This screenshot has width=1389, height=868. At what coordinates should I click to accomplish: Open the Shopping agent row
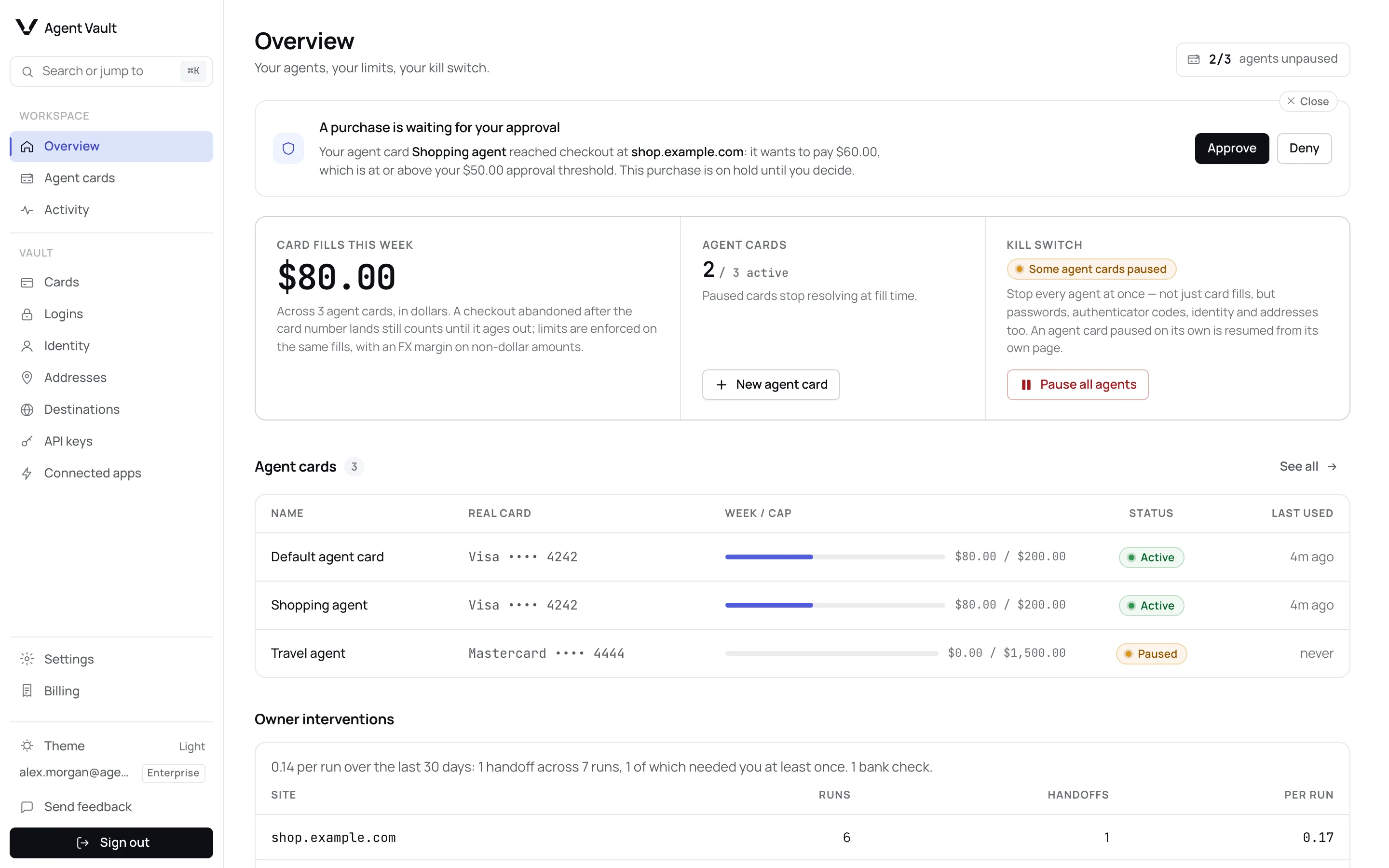(802, 605)
